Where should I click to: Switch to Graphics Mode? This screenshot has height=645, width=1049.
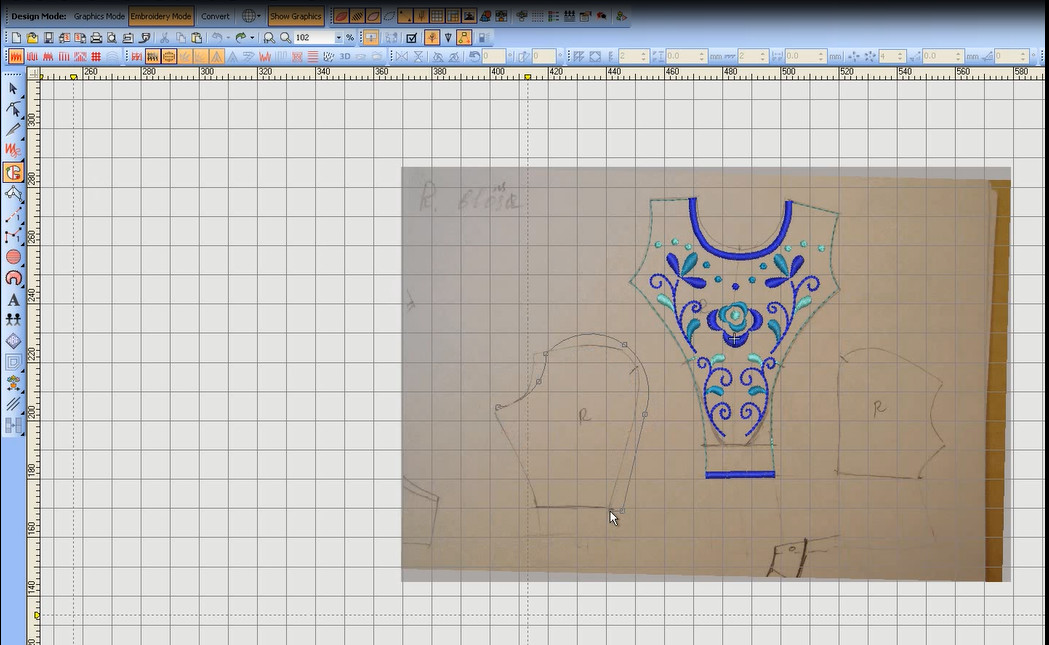pos(99,16)
